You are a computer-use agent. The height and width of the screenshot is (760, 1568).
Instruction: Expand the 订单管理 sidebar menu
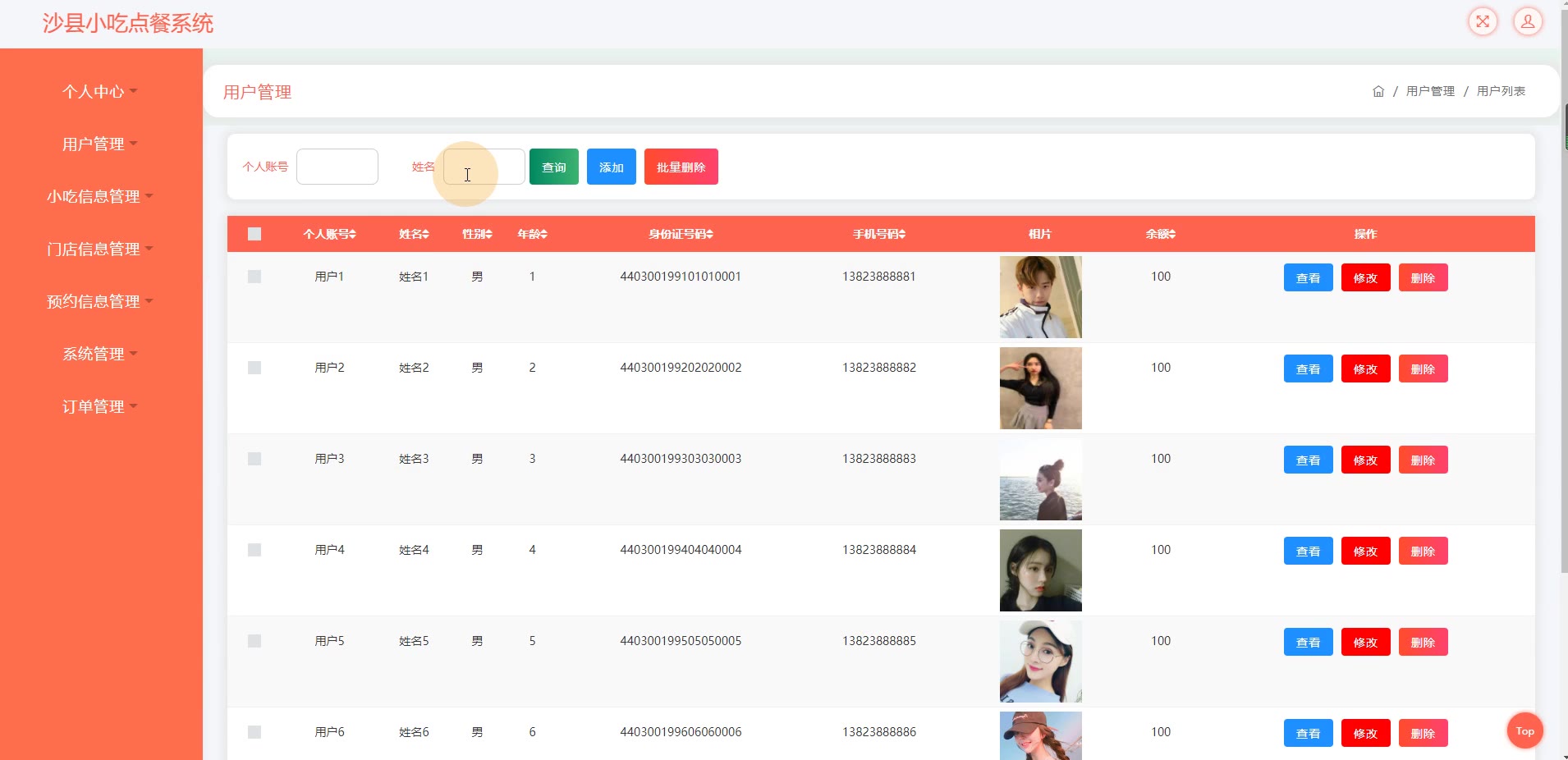[99, 407]
